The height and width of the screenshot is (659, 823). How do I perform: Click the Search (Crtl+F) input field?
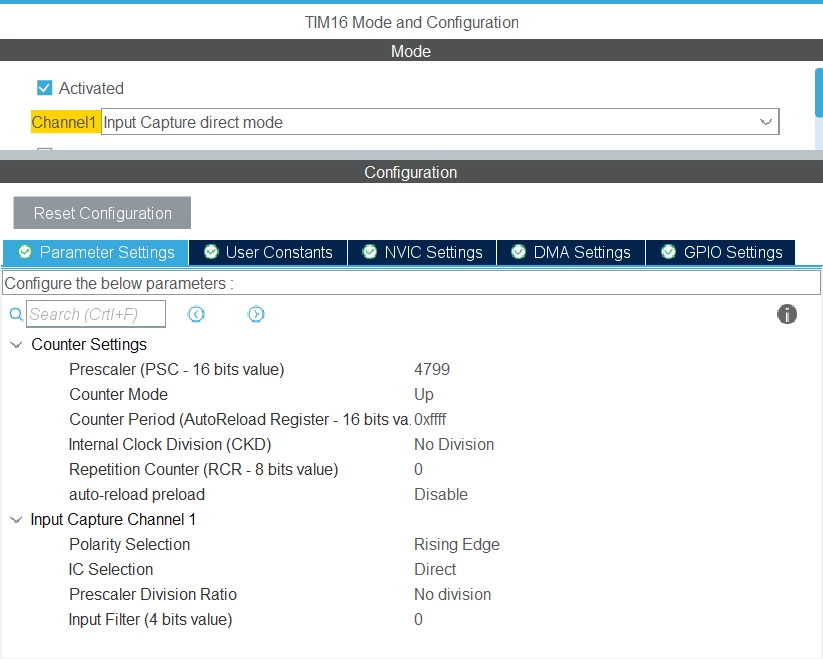coord(96,314)
